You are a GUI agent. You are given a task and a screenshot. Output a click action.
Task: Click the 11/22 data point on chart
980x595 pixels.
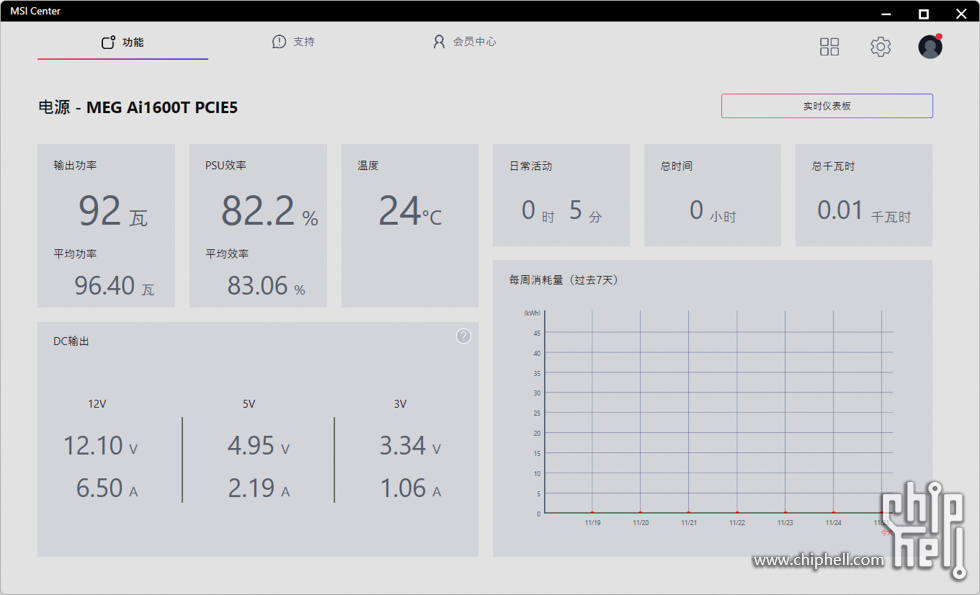click(737, 512)
